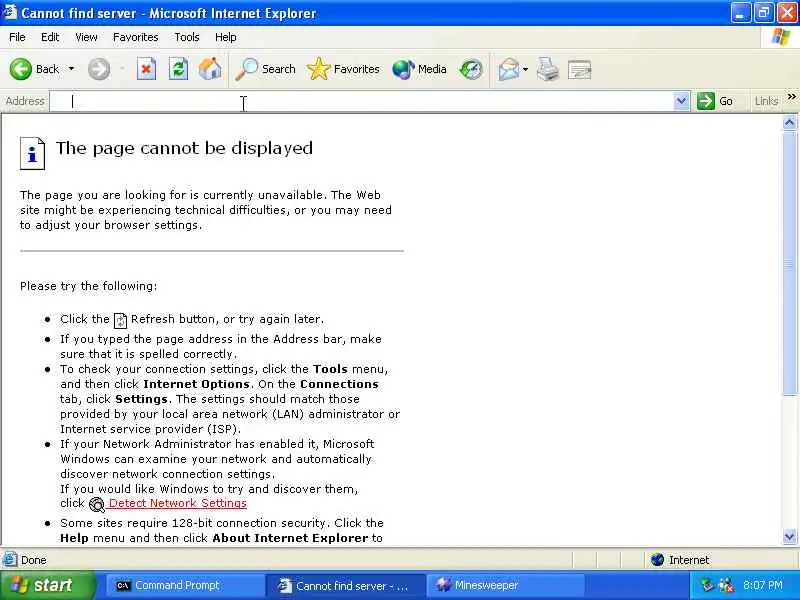
Task: Click the Internet Explorer title bar icon
Action: pyautogui.click(x=9, y=12)
